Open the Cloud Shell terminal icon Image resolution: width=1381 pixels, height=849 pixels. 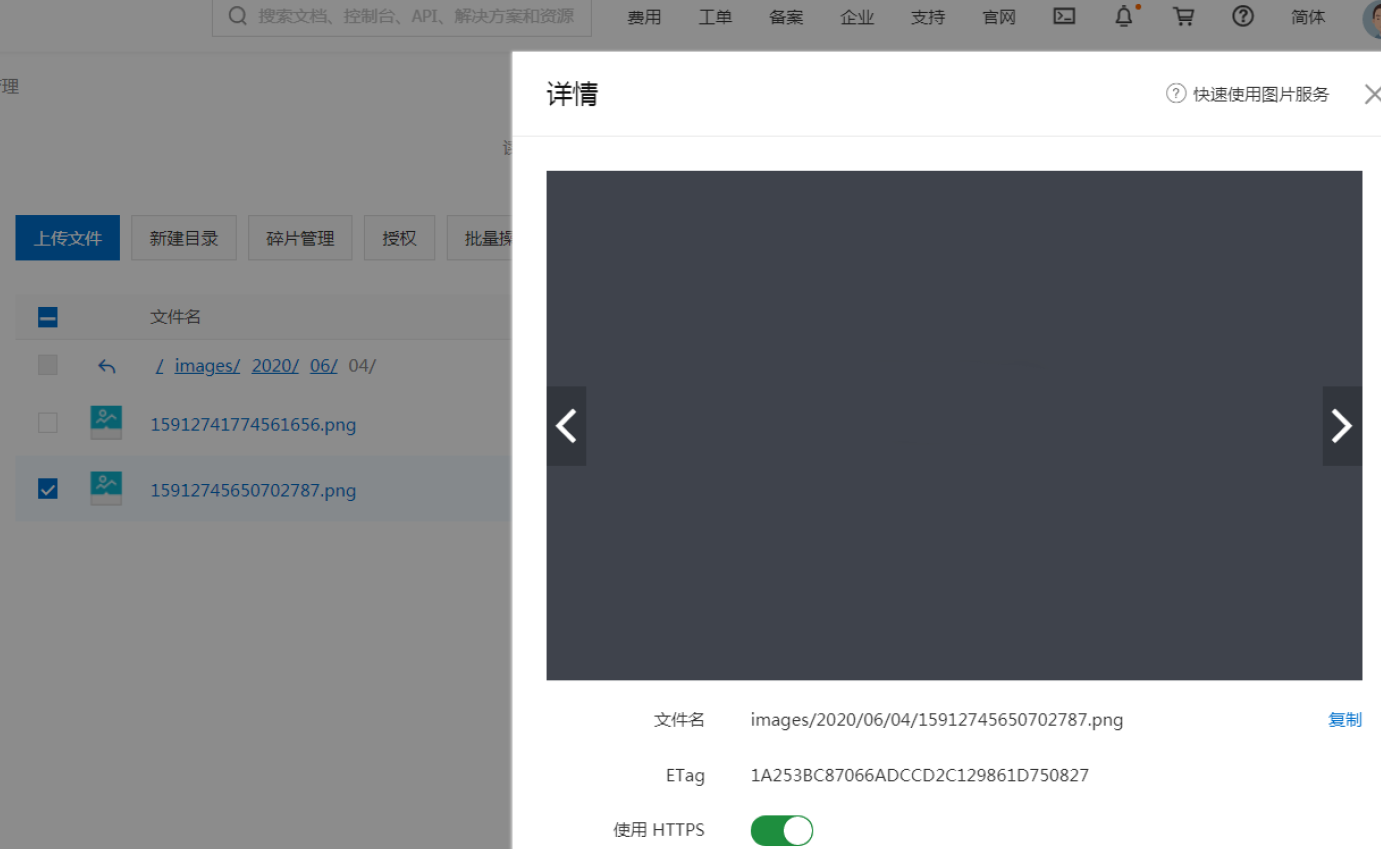pyautogui.click(x=1064, y=16)
